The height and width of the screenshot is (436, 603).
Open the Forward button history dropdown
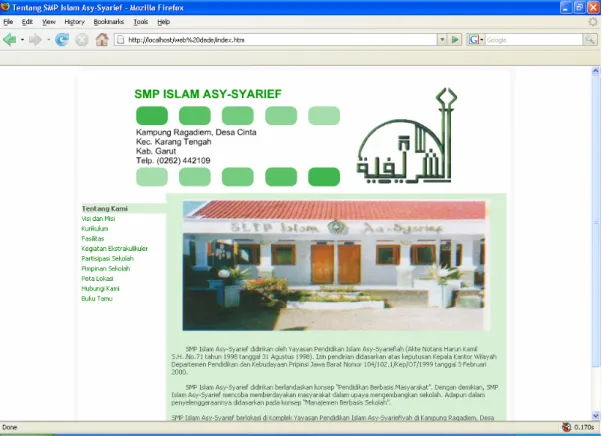[48, 40]
